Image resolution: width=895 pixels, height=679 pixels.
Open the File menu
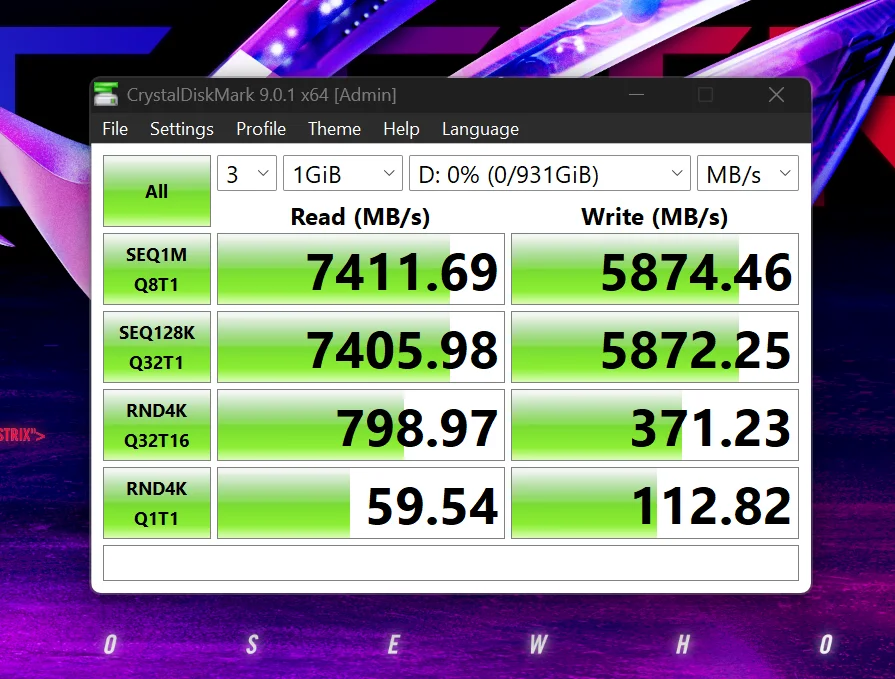(115, 129)
